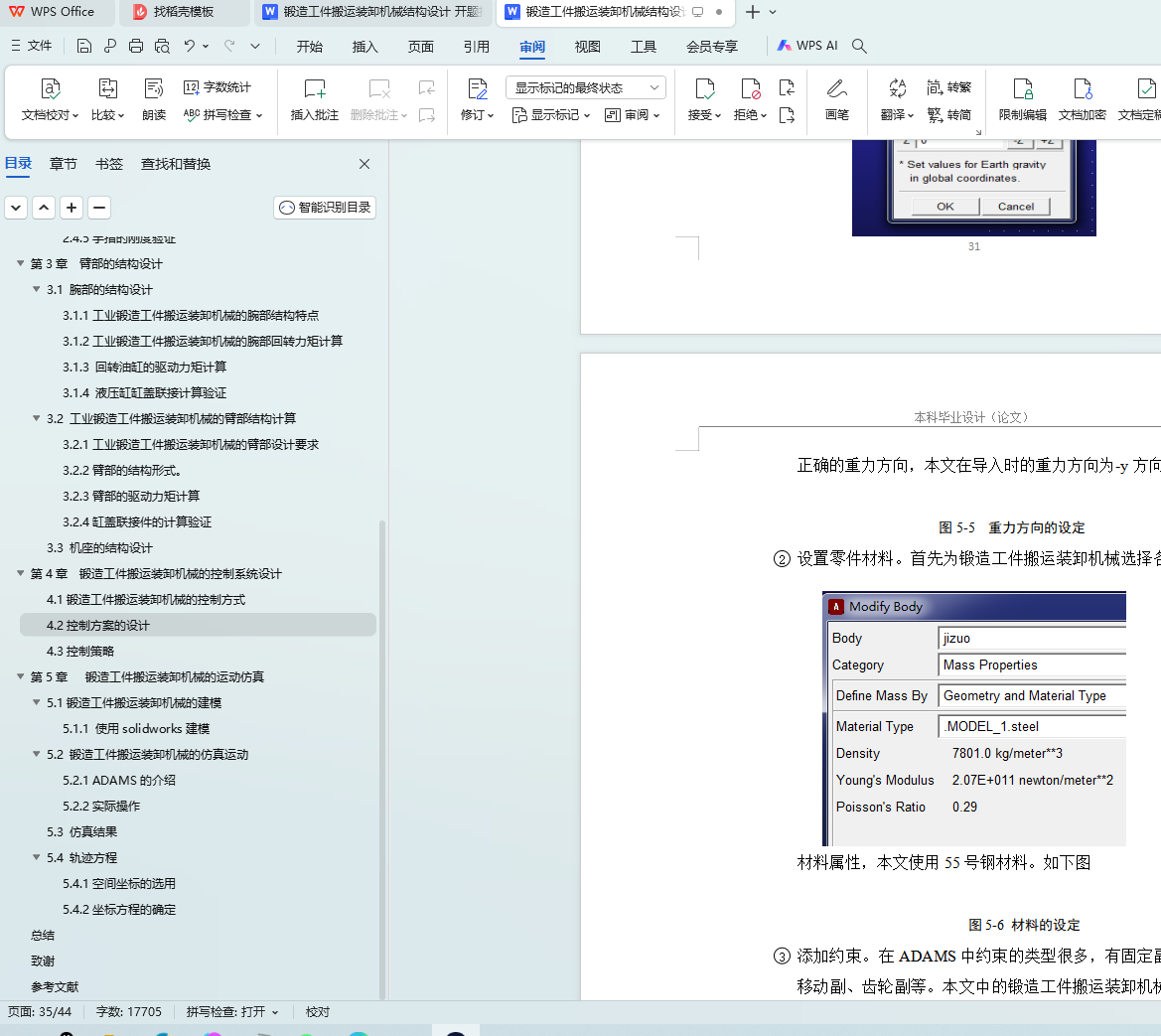
Task: Go to next revision icon
Action: coord(788,115)
